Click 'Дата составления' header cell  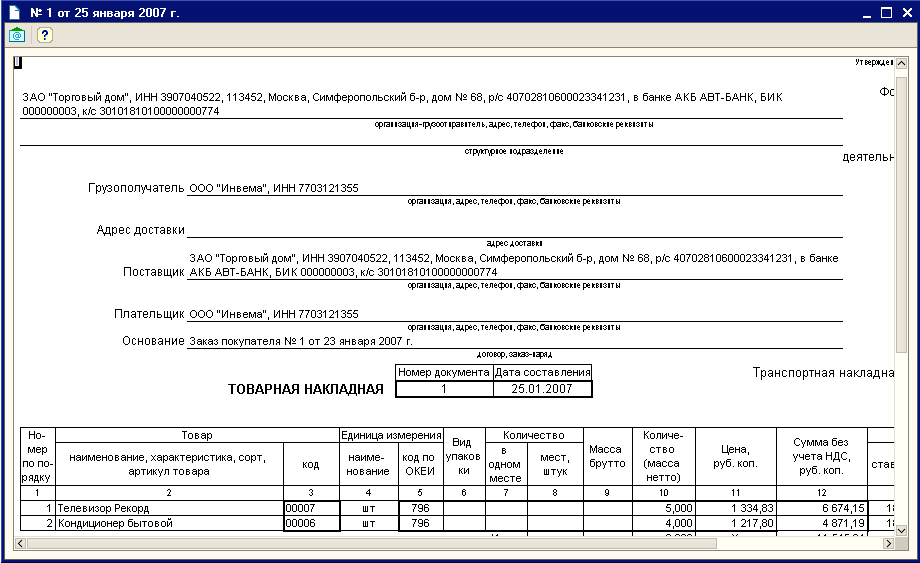tap(542, 372)
